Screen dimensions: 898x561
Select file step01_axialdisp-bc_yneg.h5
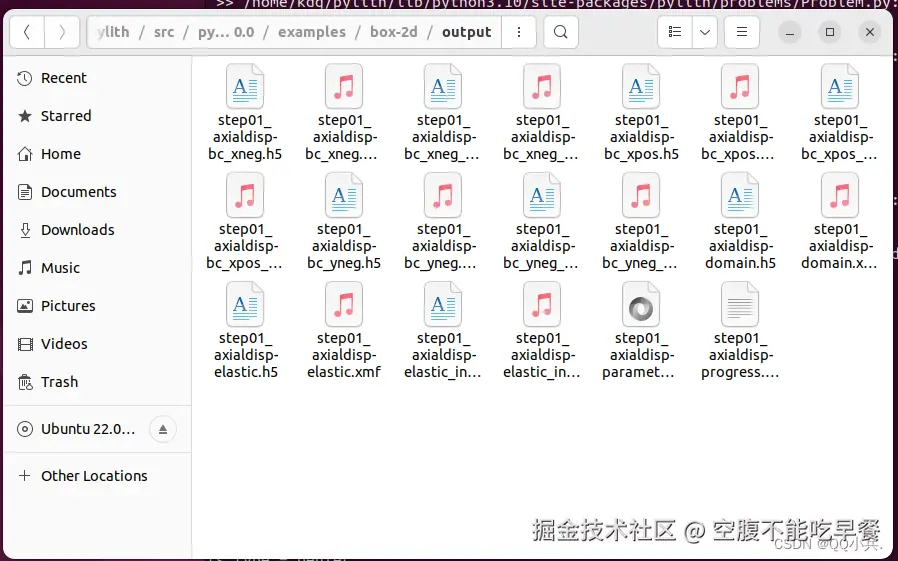point(344,222)
